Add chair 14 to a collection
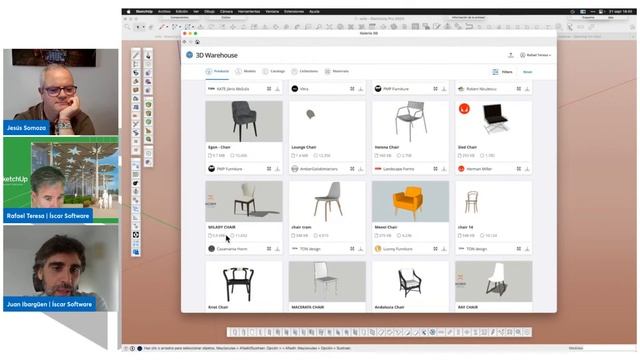 pyautogui.click(x=519, y=249)
